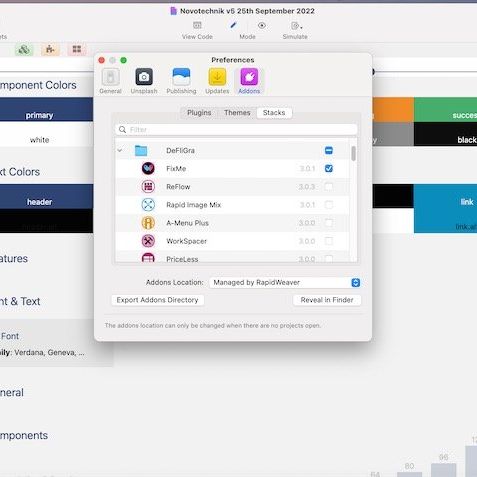The image size is (477, 477).
Task: Click the FixMe stack name
Action: click(x=176, y=169)
